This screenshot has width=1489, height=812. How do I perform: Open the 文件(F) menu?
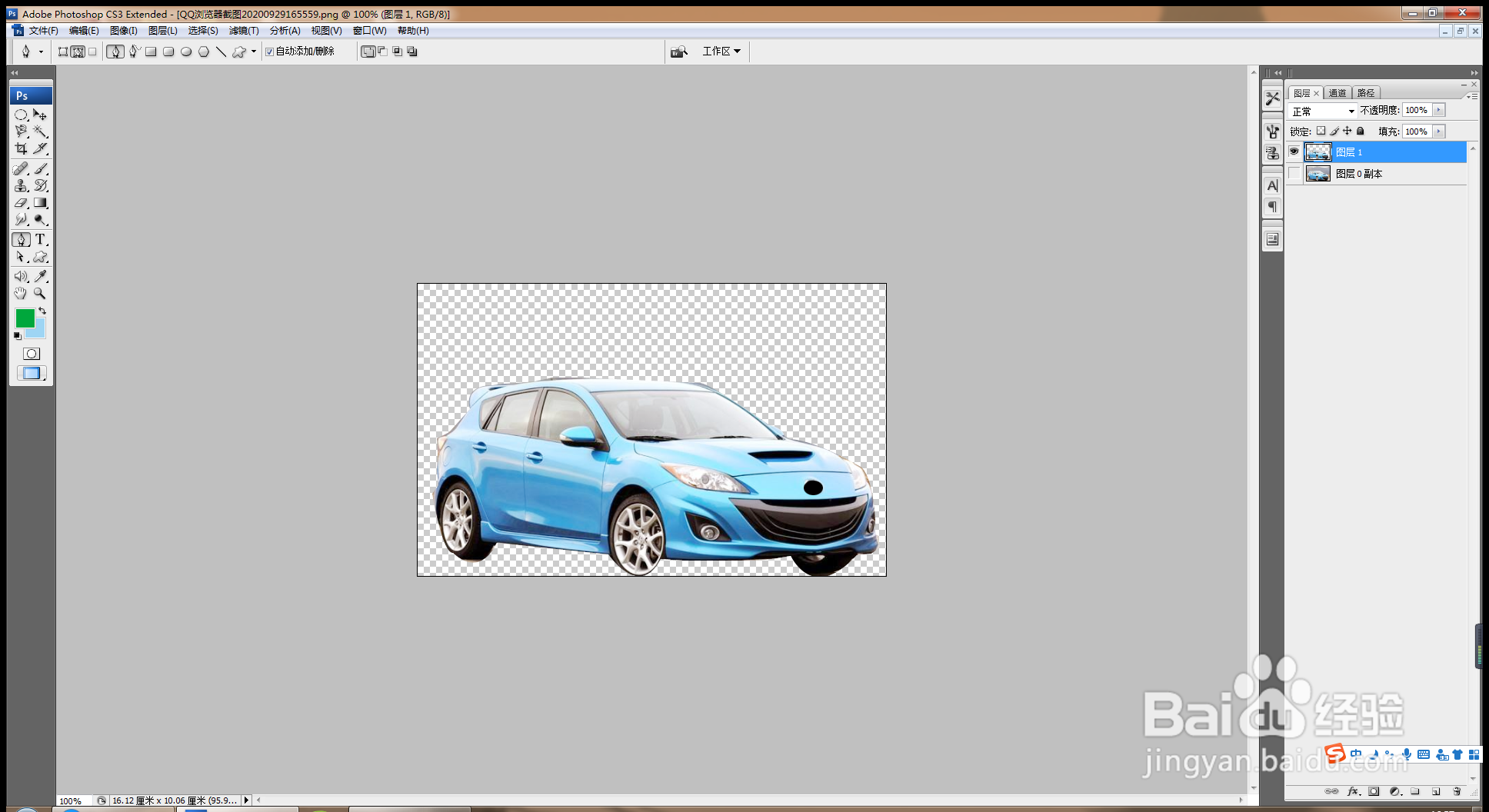[43, 31]
